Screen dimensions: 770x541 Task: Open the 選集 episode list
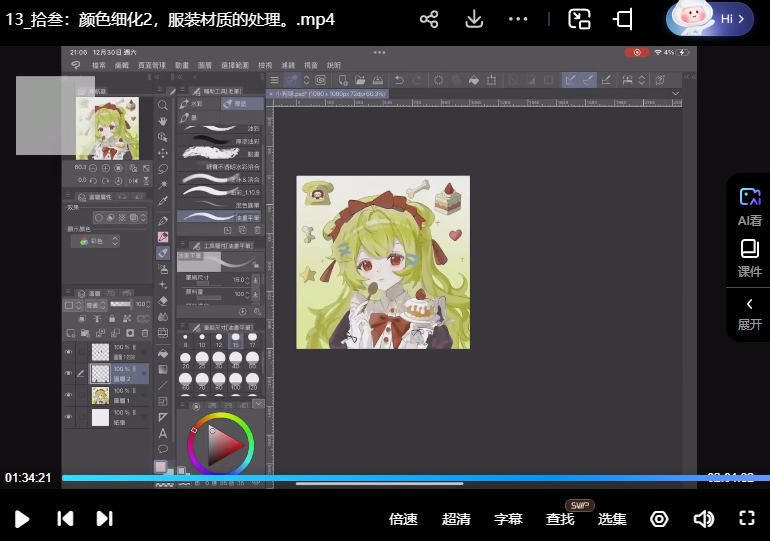pos(612,519)
